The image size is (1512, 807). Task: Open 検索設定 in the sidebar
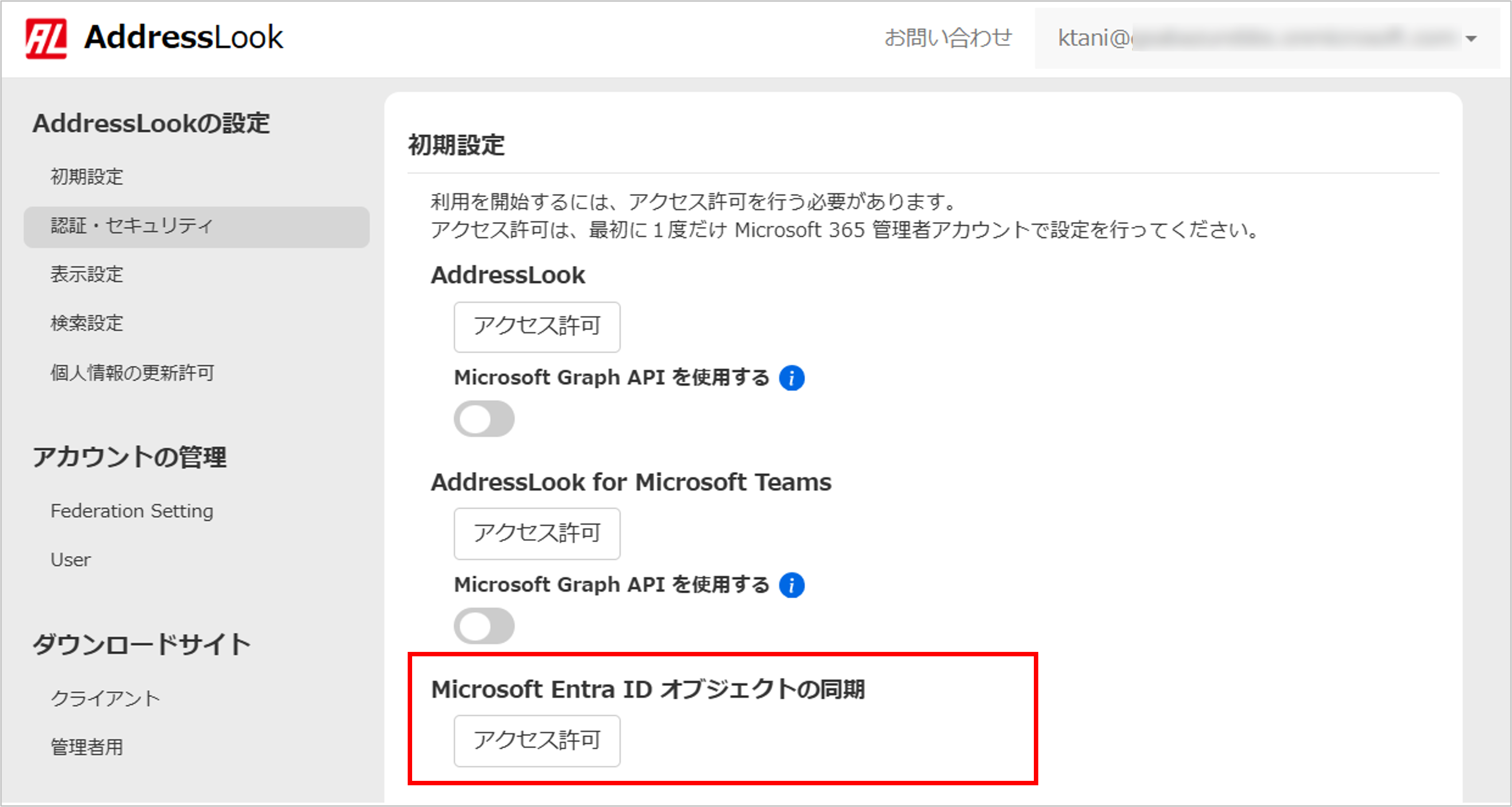tap(87, 323)
